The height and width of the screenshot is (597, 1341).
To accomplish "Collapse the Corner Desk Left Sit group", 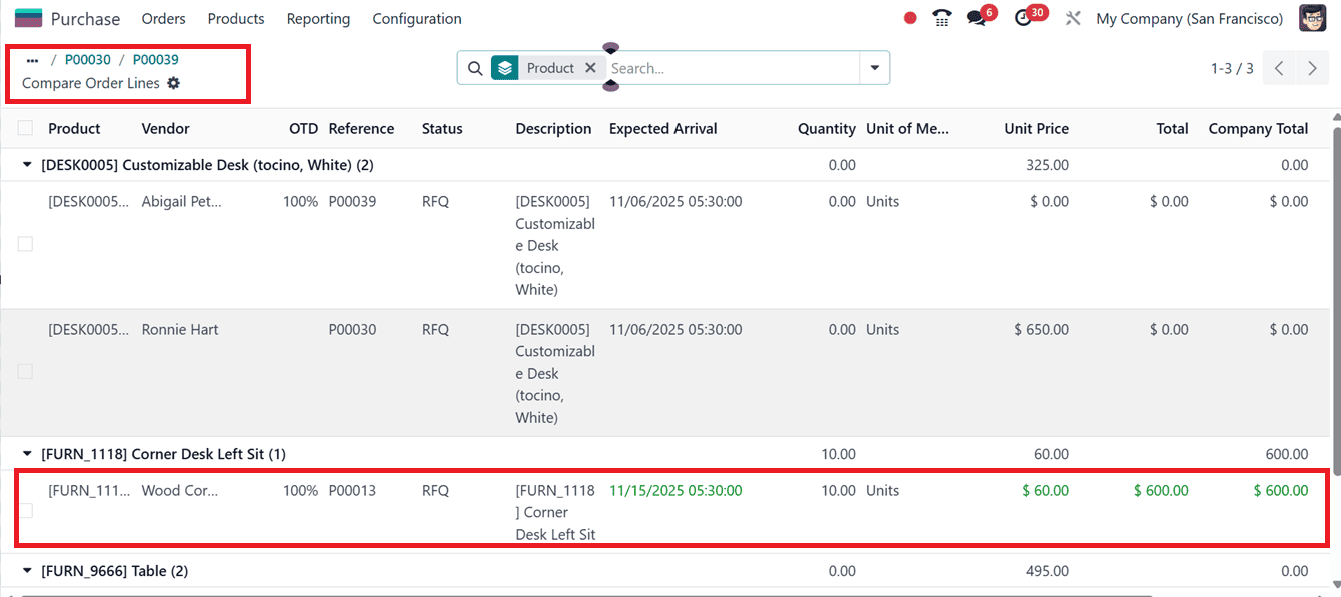I will click(28, 453).
